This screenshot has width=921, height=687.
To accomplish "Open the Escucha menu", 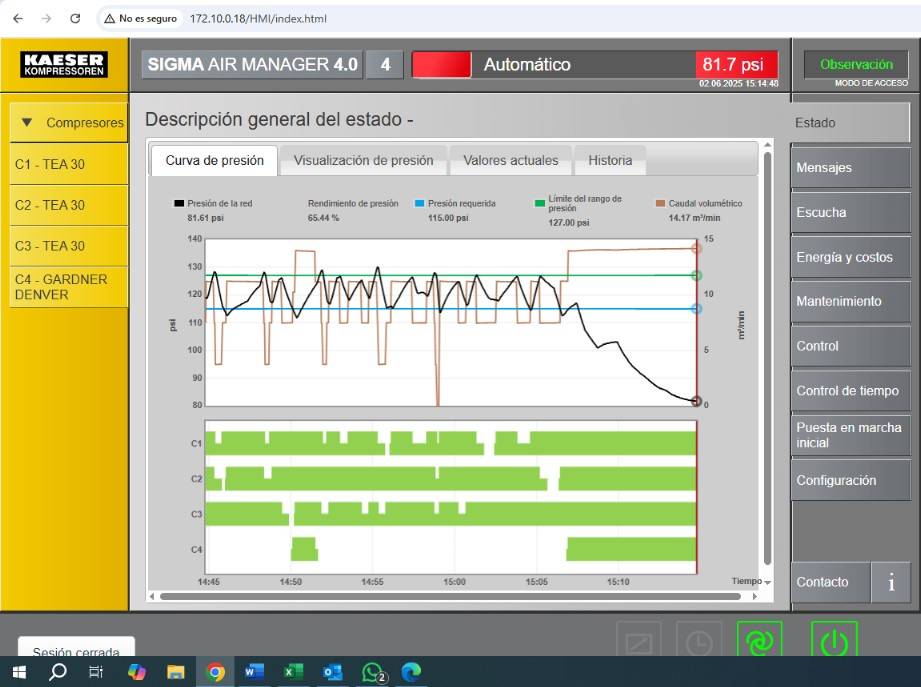I will 851,212.
